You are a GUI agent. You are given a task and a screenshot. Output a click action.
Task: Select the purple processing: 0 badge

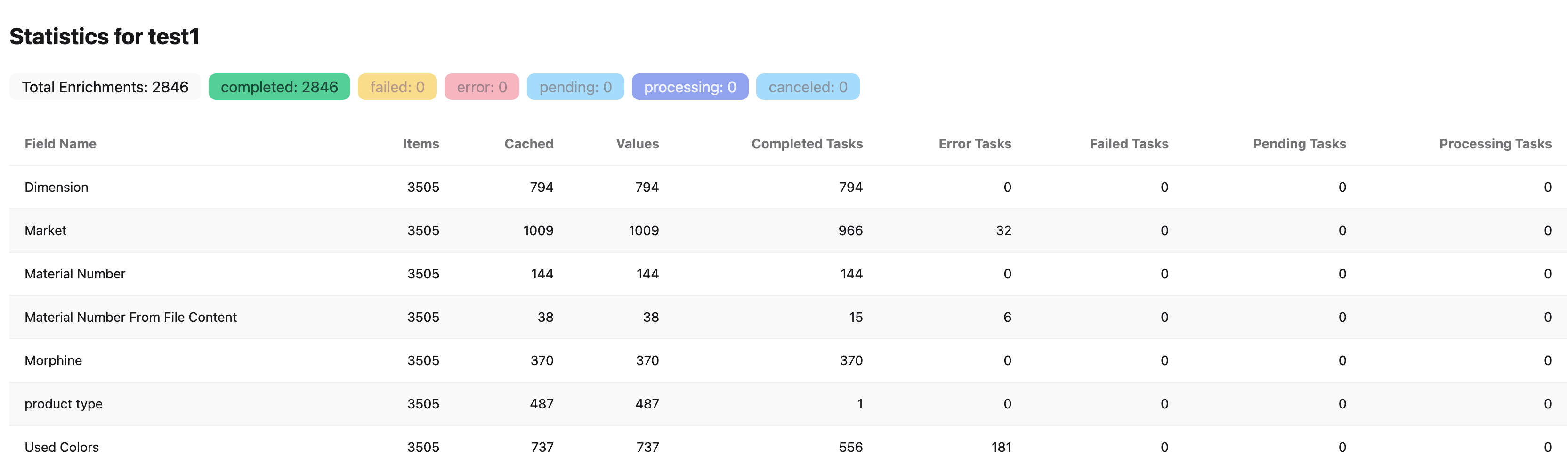pyautogui.click(x=690, y=86)
